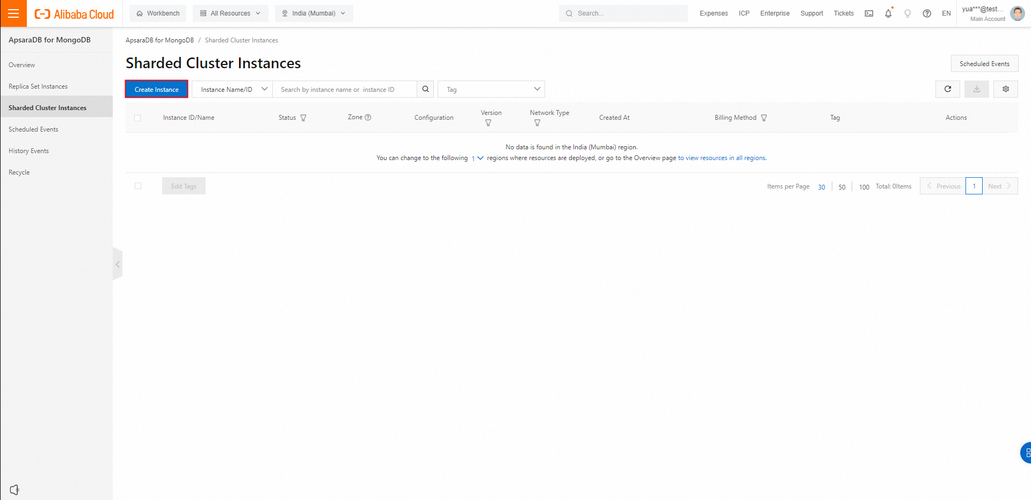Click the download export icon
Screen dimensions: 1031x500
(x=976, y=89)
